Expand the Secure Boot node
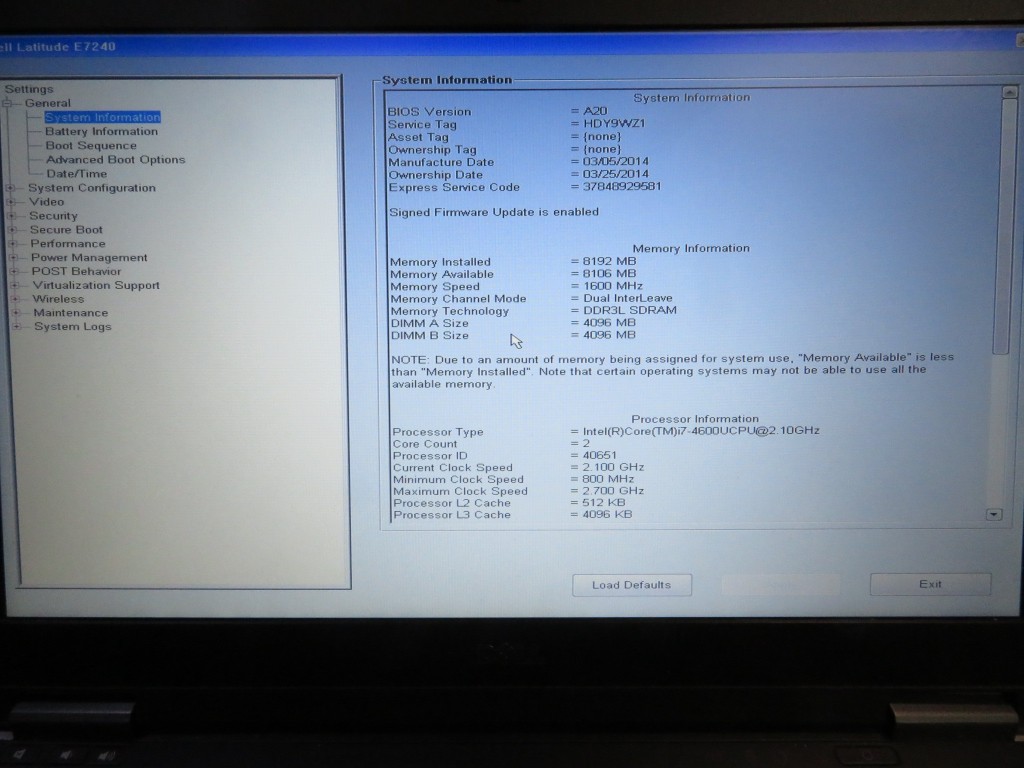Viewport: 1024px width, 768px height. (12, 230)
